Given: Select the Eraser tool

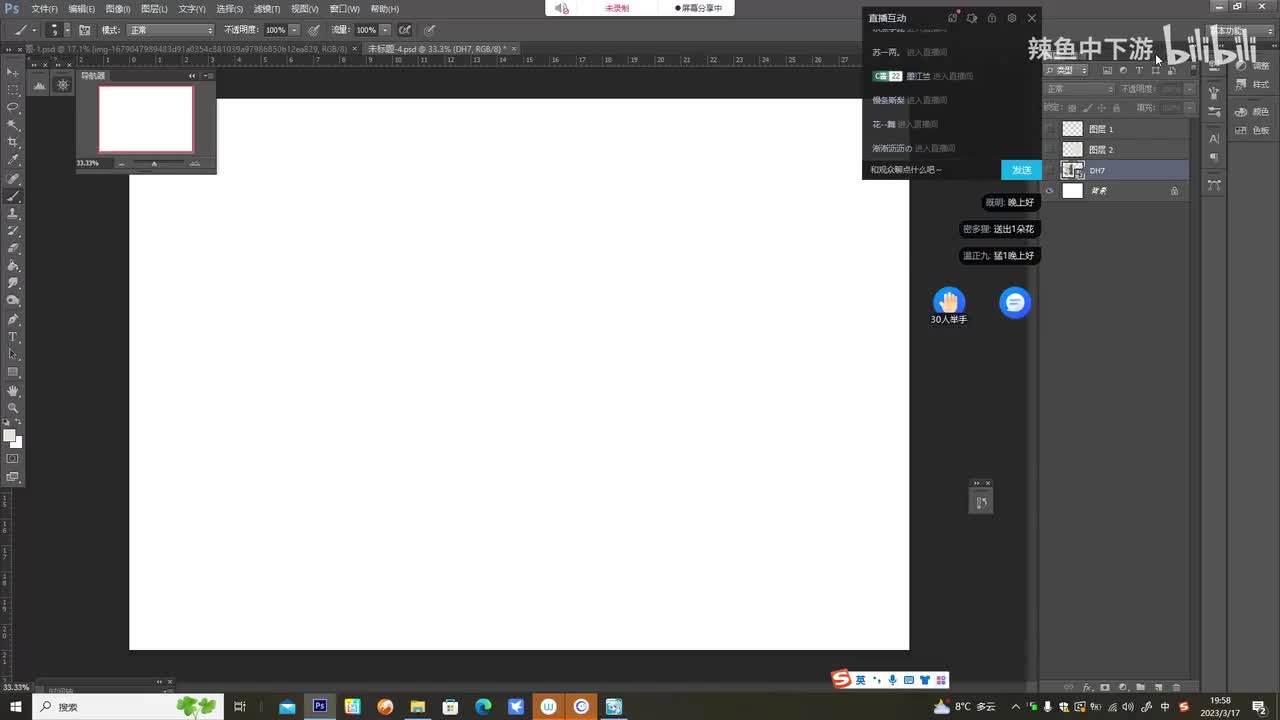Looking at the screenshot, I should click(13, 248).
